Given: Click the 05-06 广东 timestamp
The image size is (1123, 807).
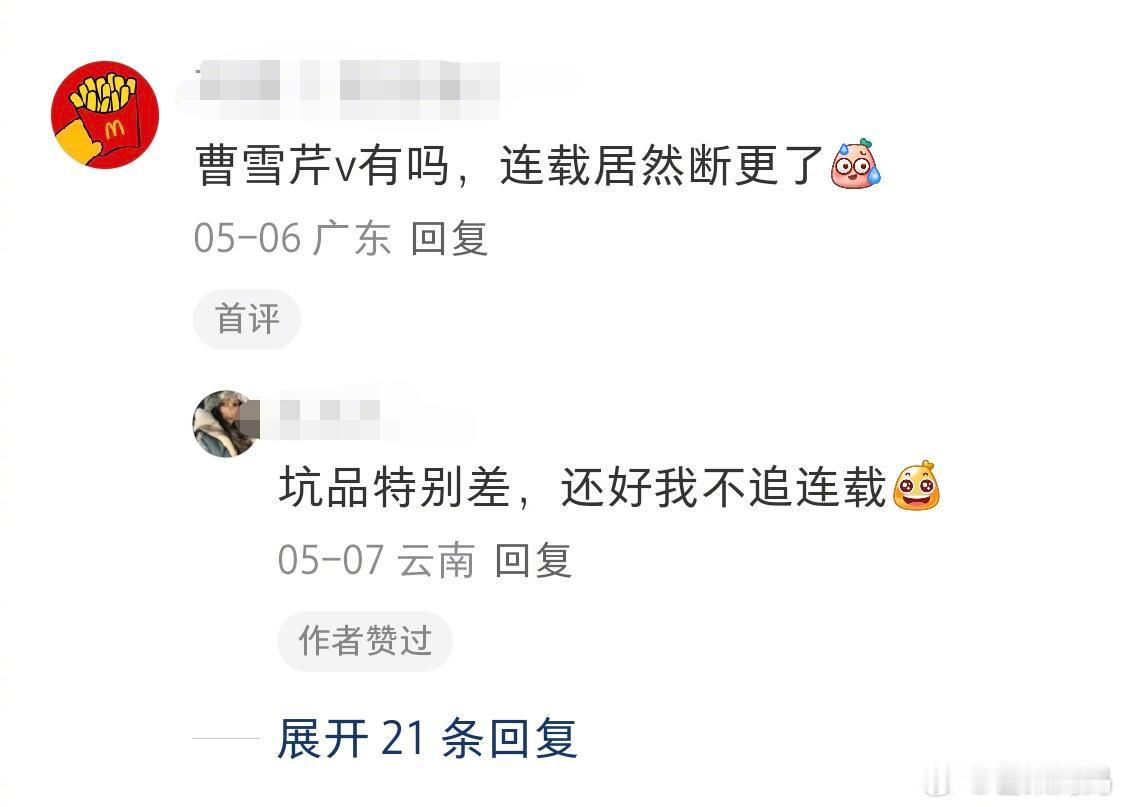Looking at the screenshot, I should click(292, 238).
